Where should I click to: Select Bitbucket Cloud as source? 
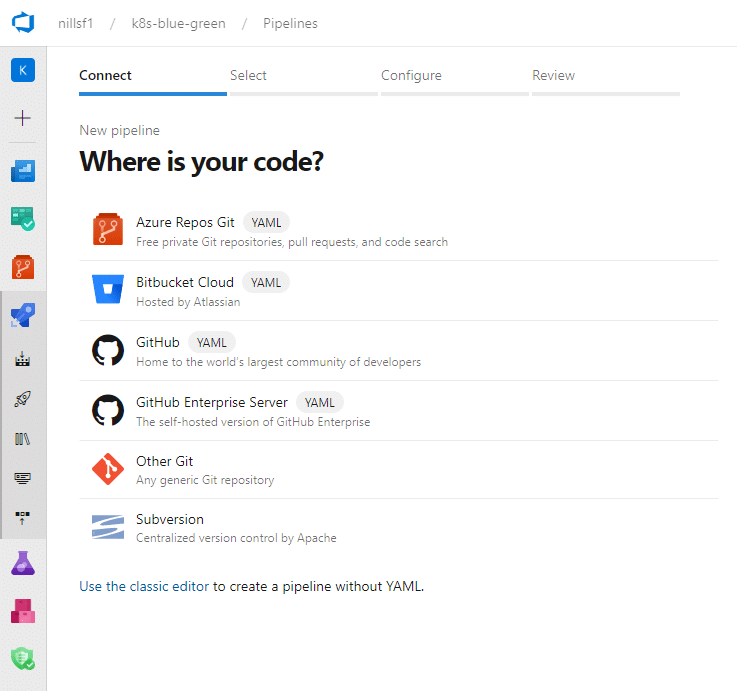399,291
